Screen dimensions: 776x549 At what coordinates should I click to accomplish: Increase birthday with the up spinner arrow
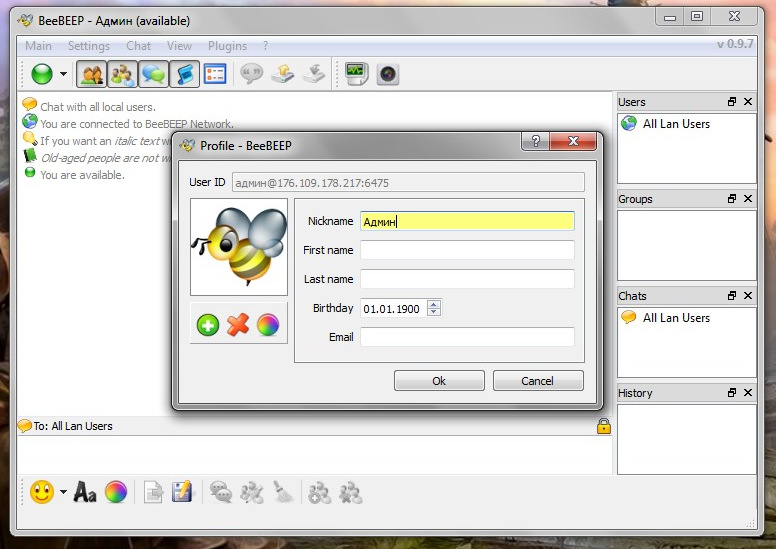pyautogui.click(x=434, y=304)
